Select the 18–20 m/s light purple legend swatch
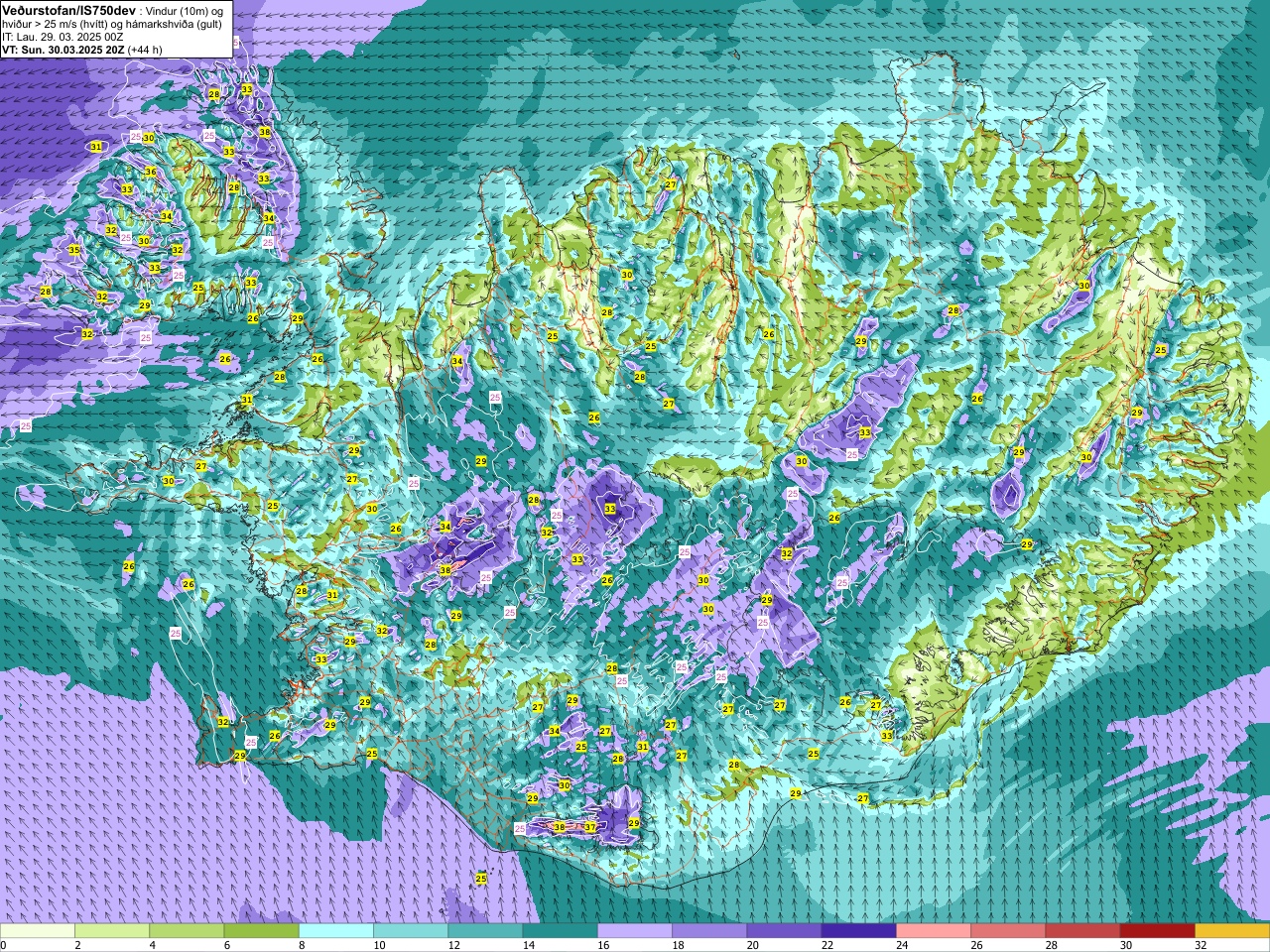The height and width of the screenshot is (952, 1270). click(x=709, y=931)
